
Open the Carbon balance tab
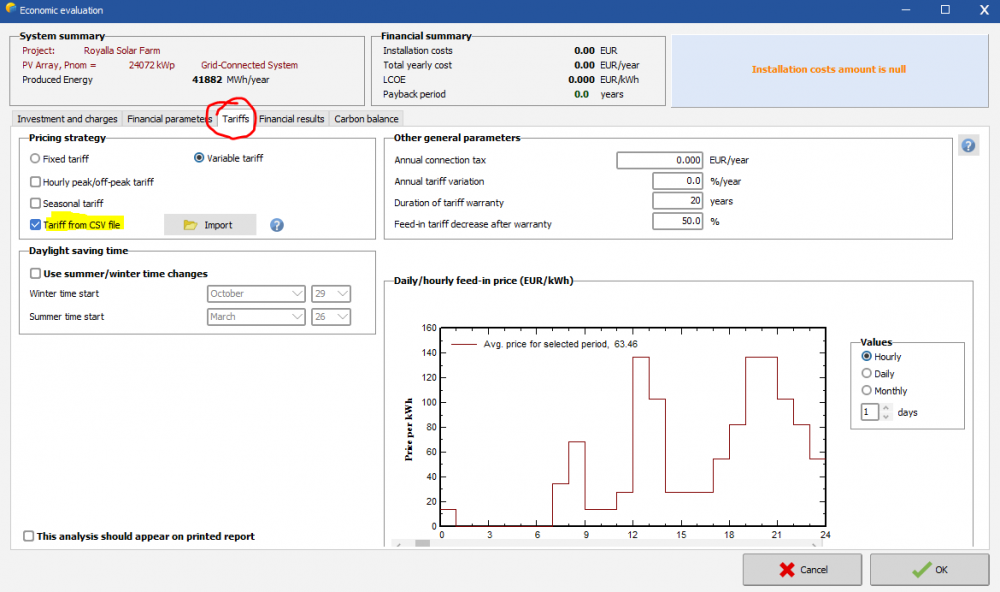tap(366, 119)
